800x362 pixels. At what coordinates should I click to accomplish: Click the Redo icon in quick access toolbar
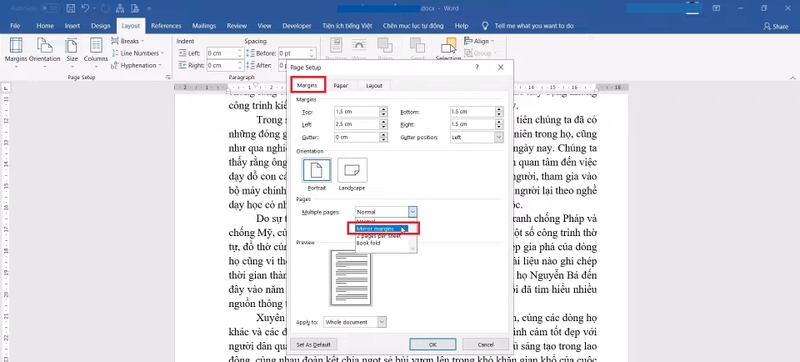[106, 8]
